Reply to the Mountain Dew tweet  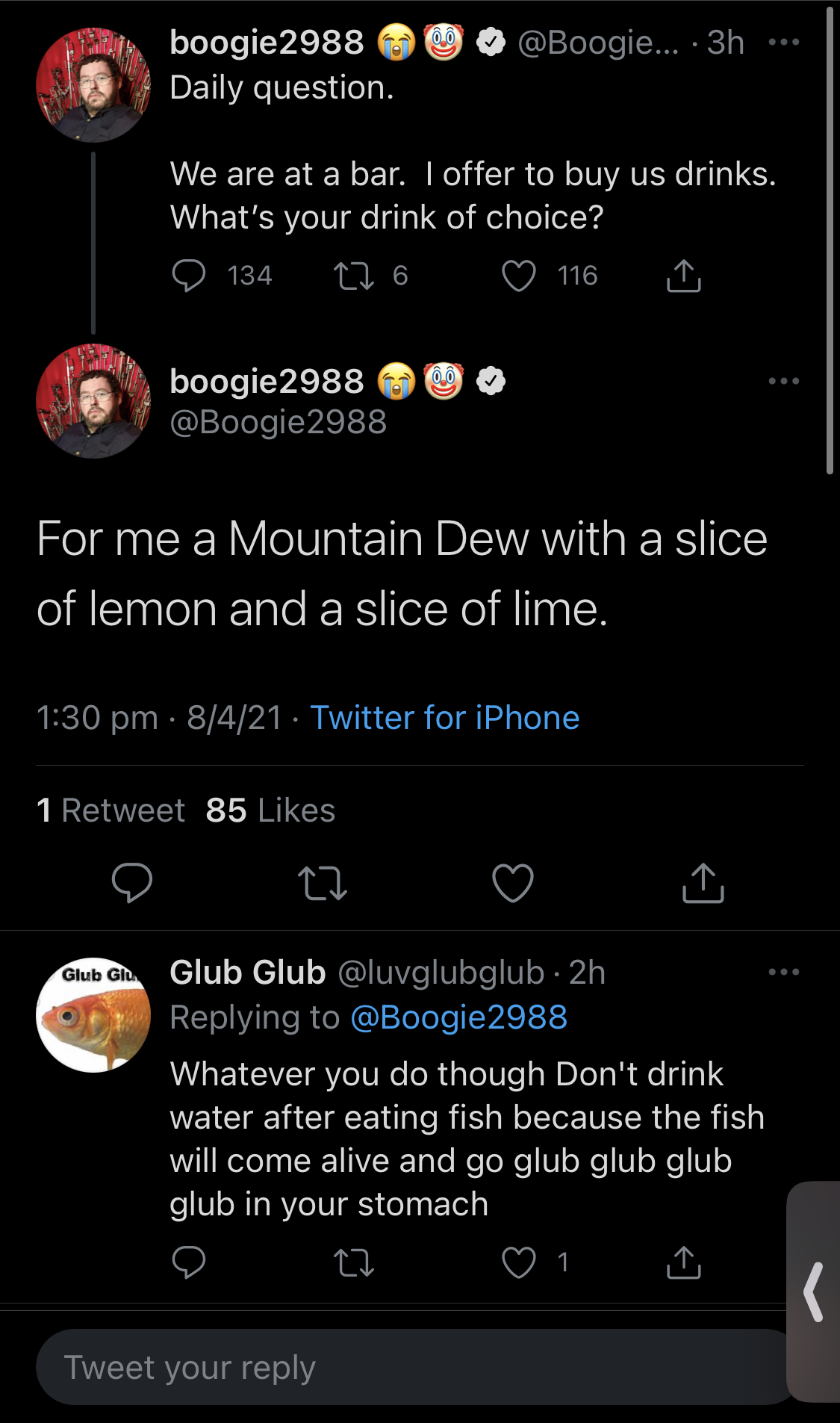pyautogui.click(x=132, y=883)
